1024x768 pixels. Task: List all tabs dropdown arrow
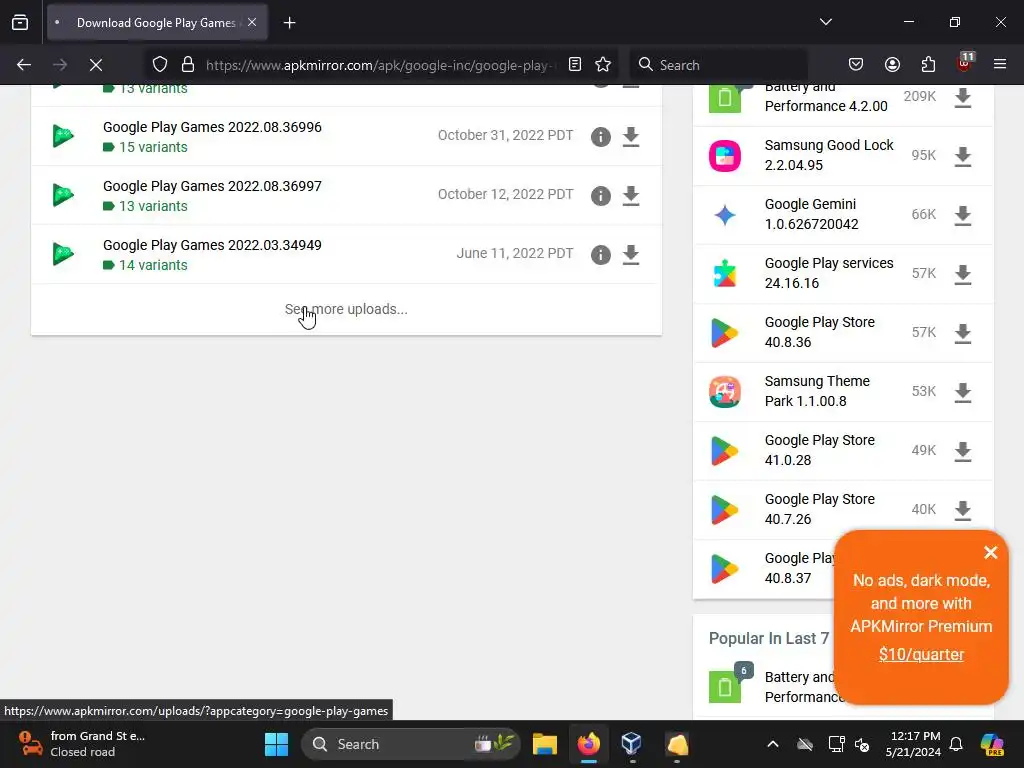pyautogui.click(x=825, y=22)
